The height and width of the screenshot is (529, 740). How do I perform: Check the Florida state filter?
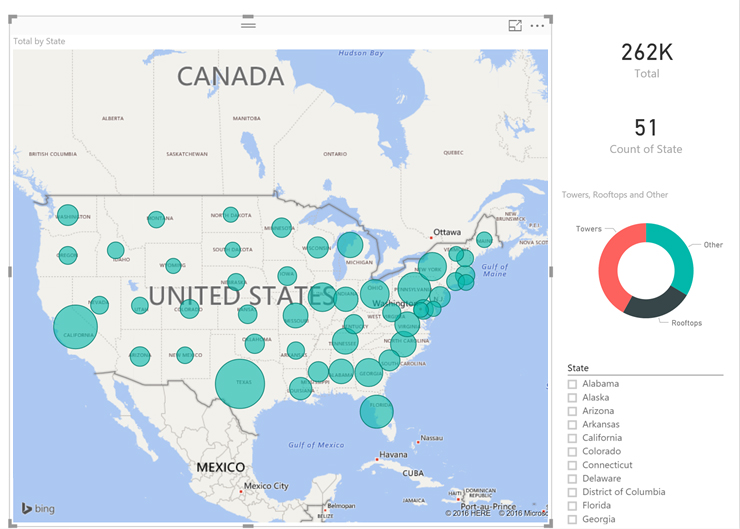click(572, 506)
